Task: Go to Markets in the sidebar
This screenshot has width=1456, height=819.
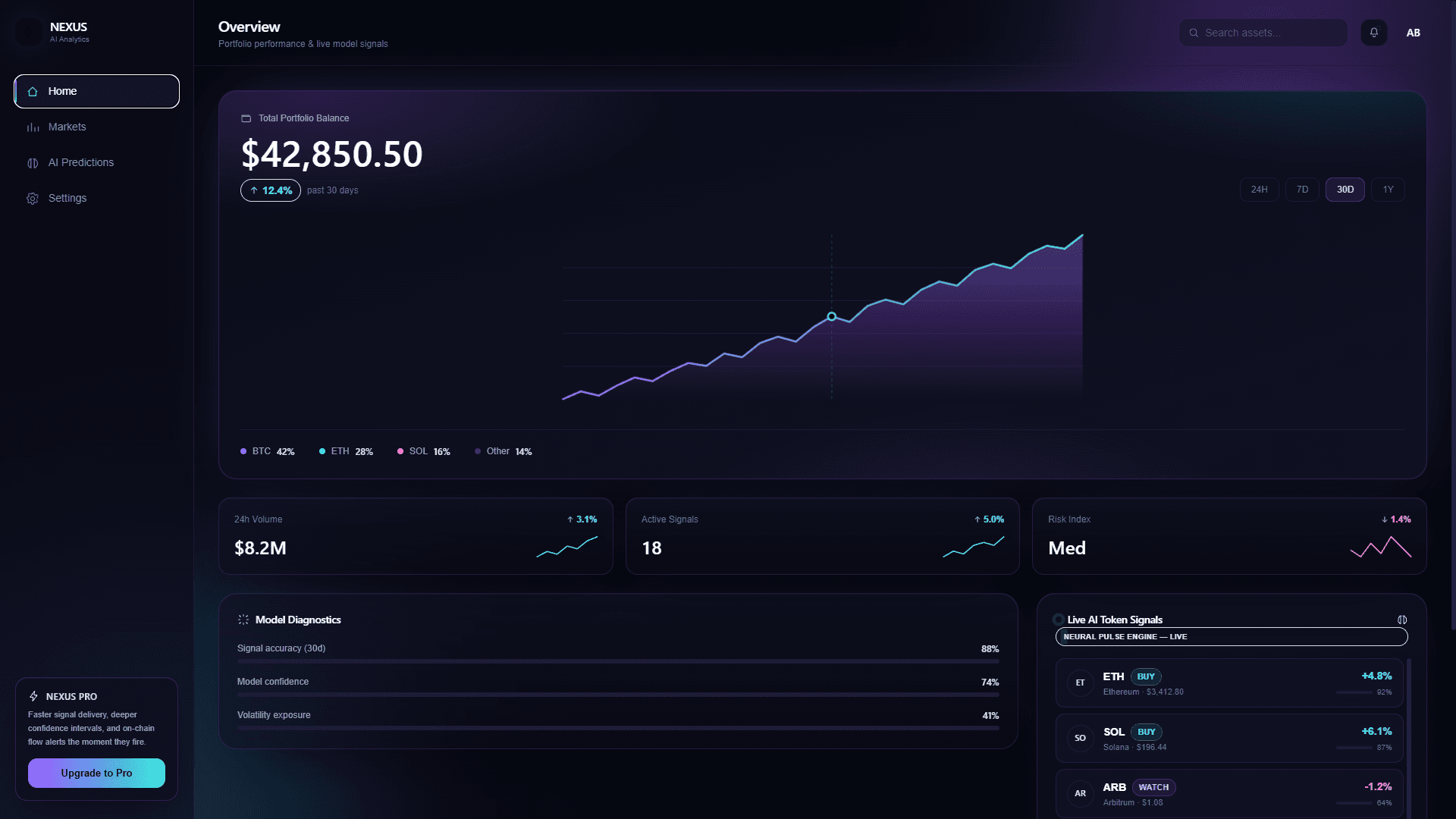Action: tap(97, 127)
